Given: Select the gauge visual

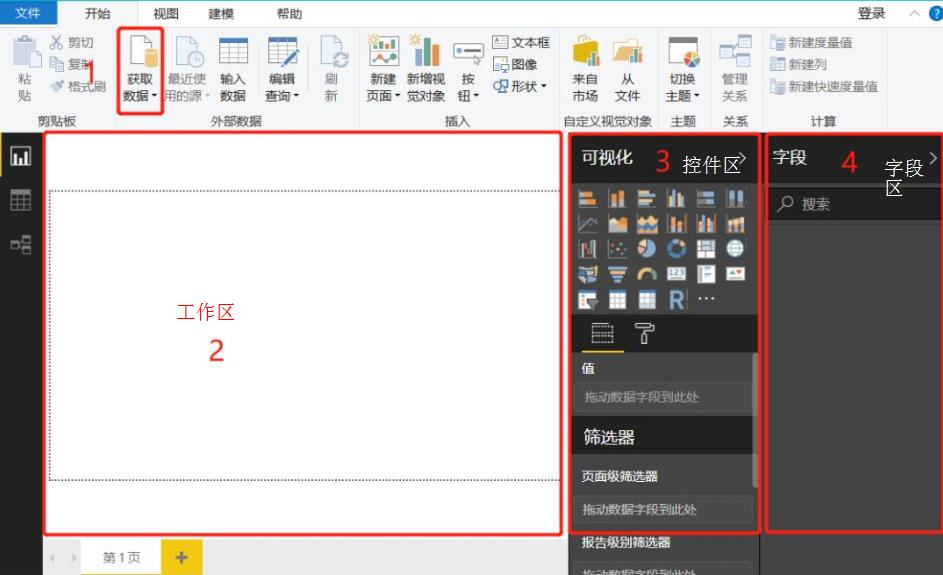Looking at the screenshot, I should click(x=647, y=274).
